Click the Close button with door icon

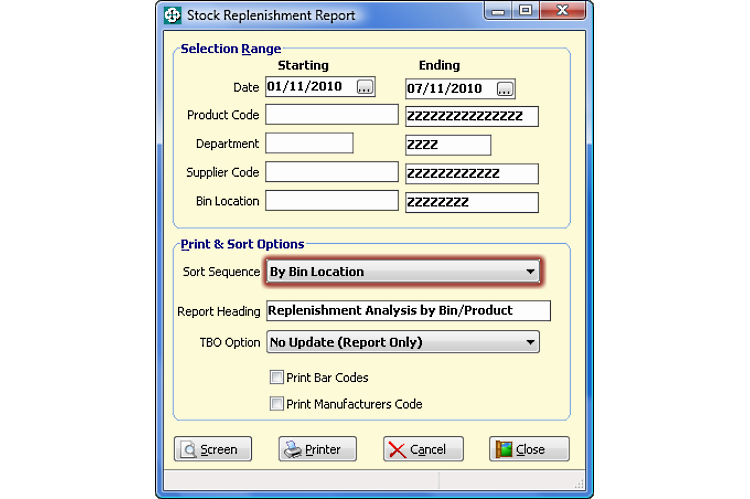[529, 449]
